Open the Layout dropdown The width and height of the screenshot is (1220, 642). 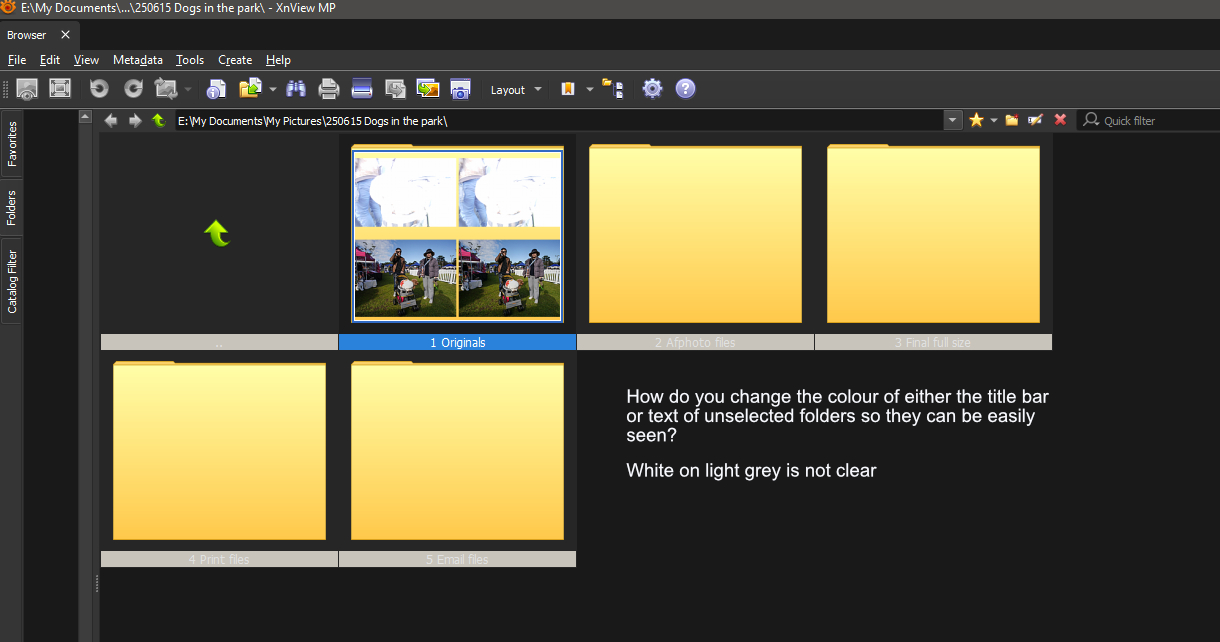click(x=516, y=89)
